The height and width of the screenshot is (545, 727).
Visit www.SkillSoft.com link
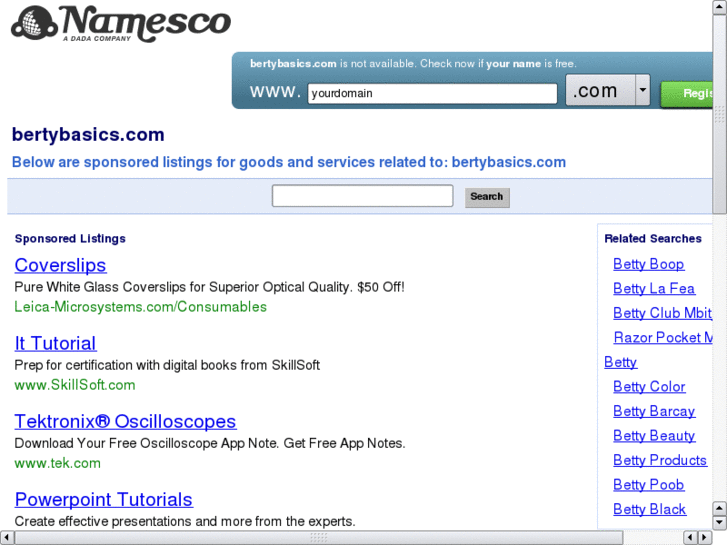coord(75,385)
